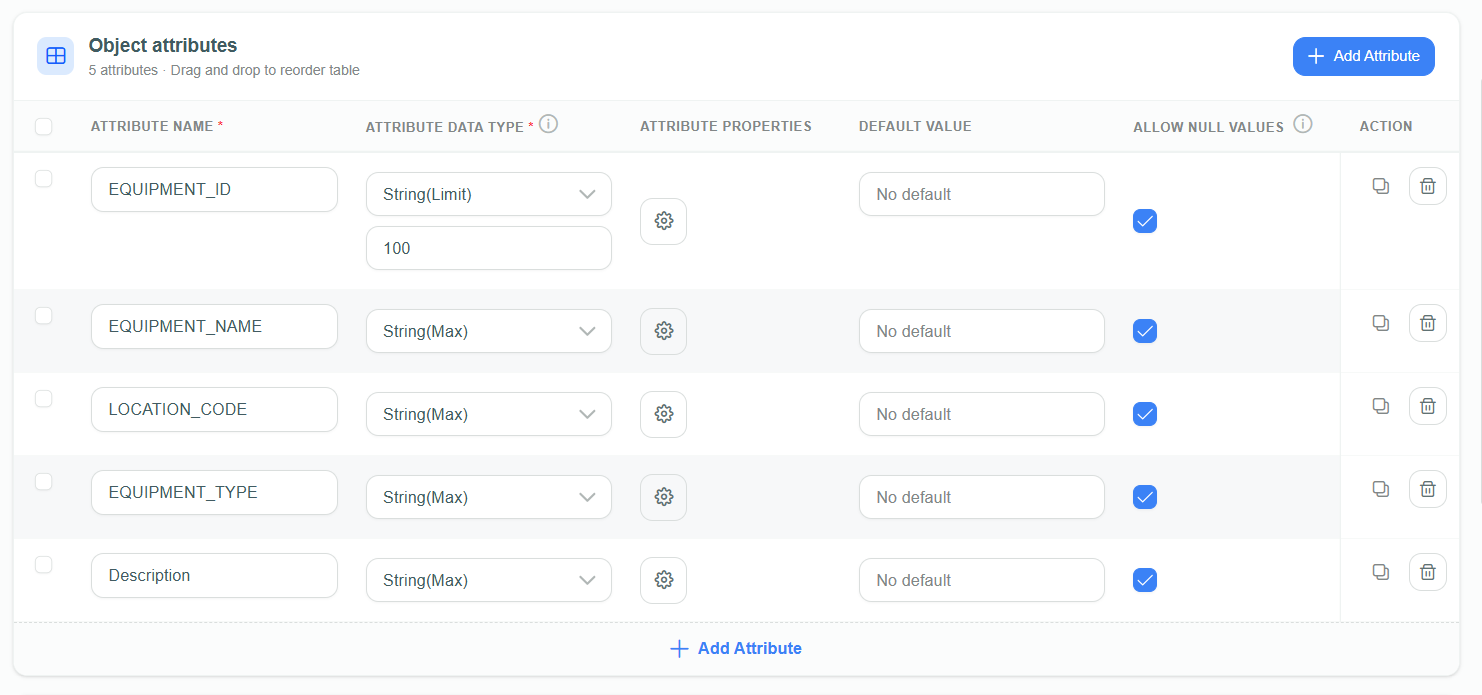Click info icon beside Attribute Data Type
Image resolution: width=1482 pixels, height=695 pixels.
(x=548, y=124)
